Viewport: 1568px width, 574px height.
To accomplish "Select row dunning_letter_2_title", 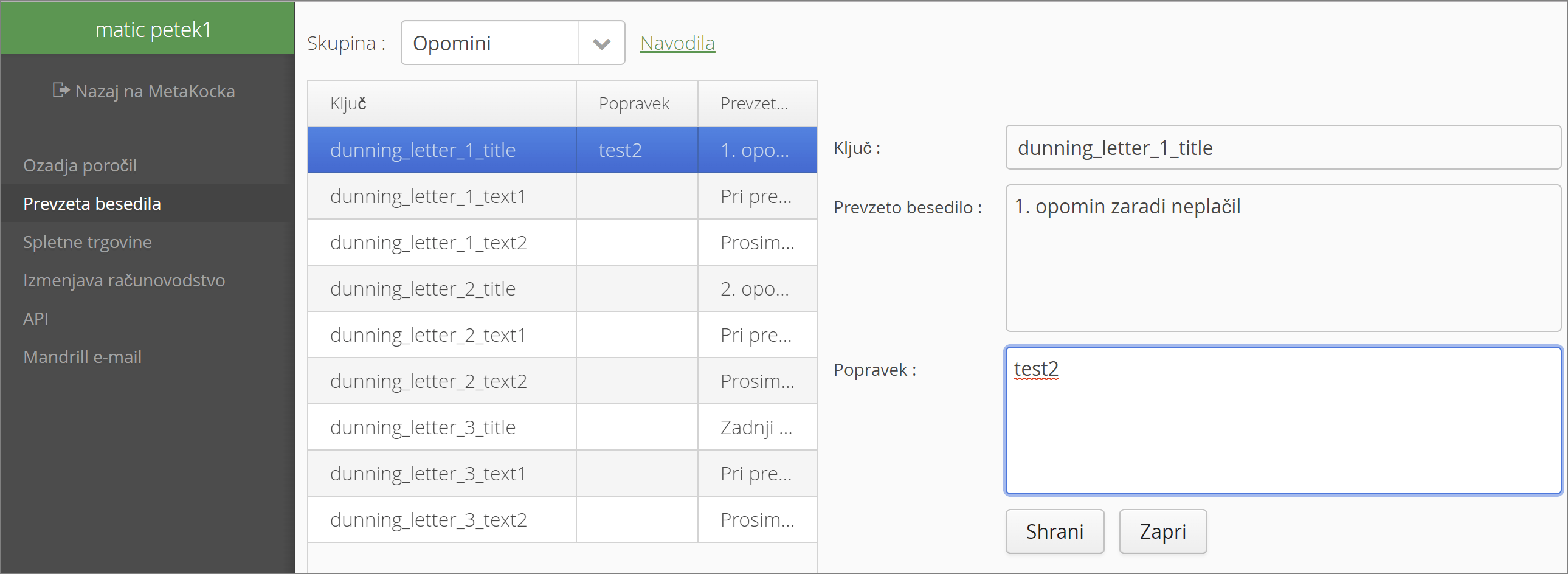I will [562, 289].
